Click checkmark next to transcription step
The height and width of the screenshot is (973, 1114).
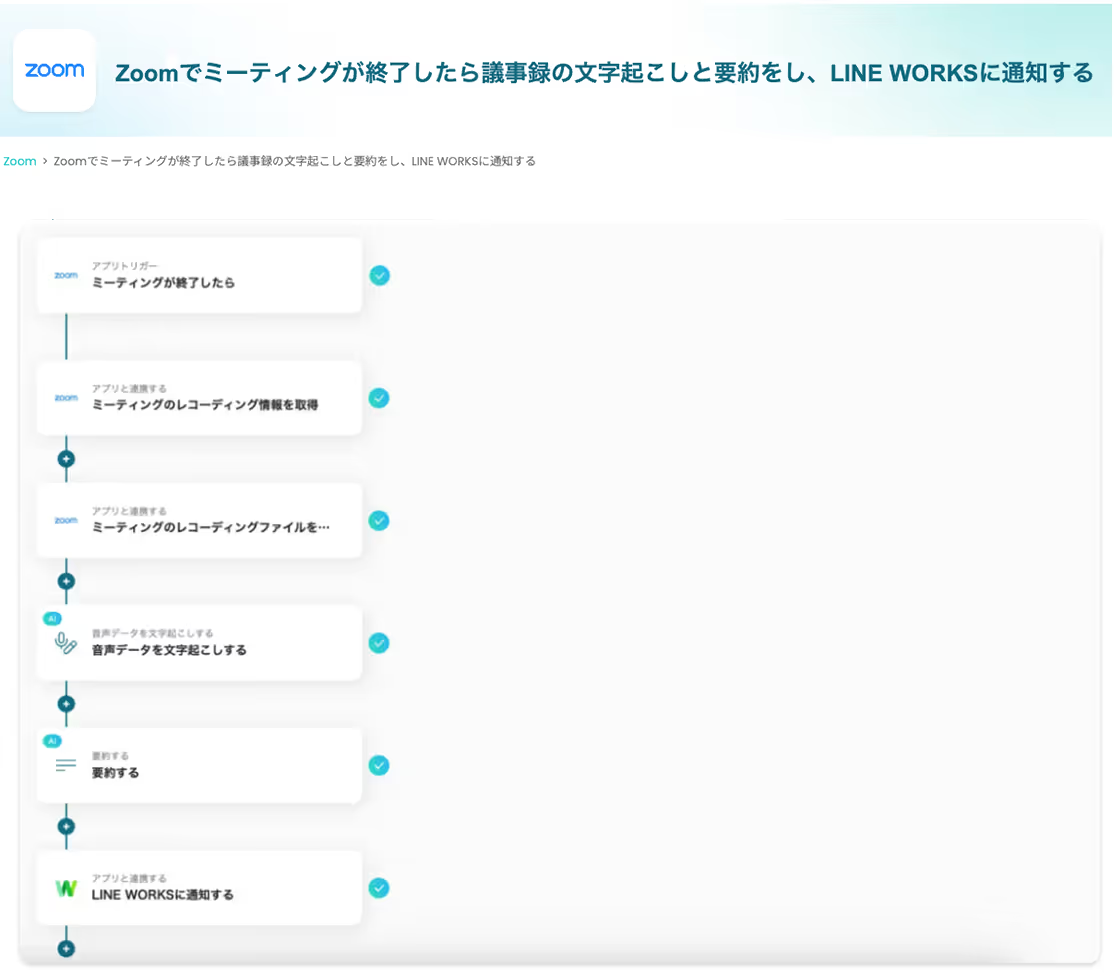[x=379, y=643]
